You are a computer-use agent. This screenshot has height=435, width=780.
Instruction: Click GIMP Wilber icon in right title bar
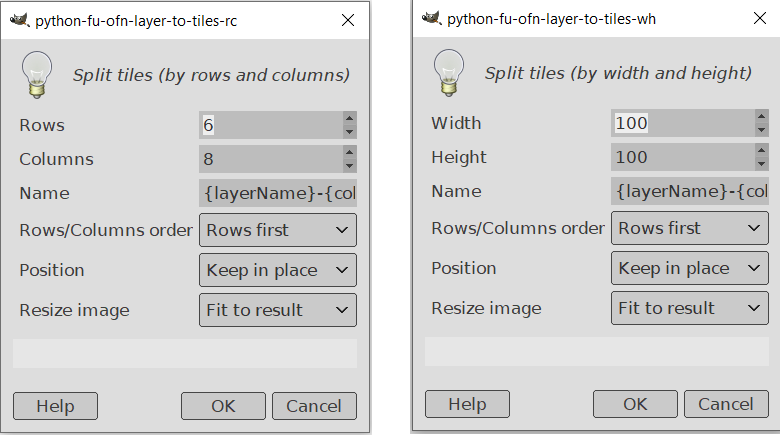pos(431,18)
